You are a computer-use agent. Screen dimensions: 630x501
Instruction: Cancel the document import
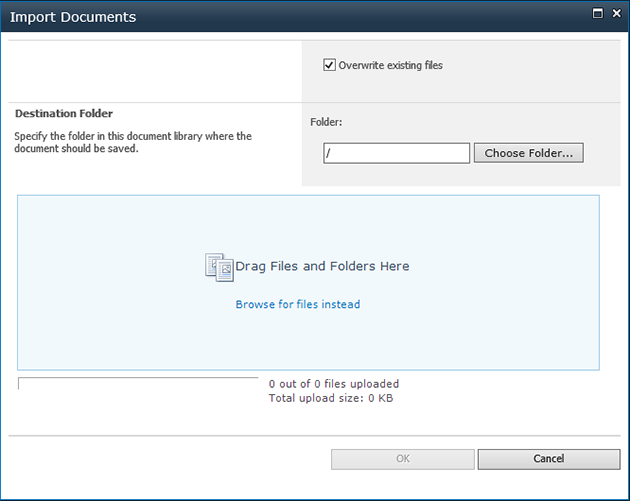(x=549, y=459)
